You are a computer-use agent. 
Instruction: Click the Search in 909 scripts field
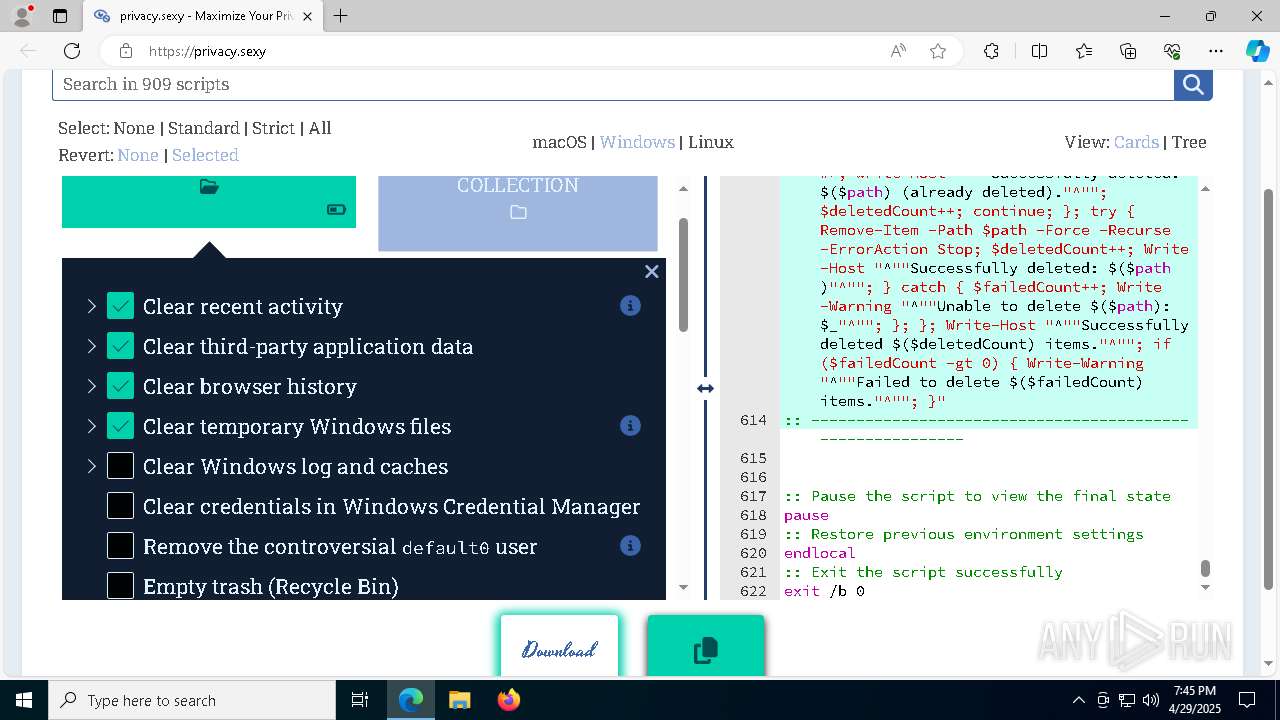coord(613,84)
